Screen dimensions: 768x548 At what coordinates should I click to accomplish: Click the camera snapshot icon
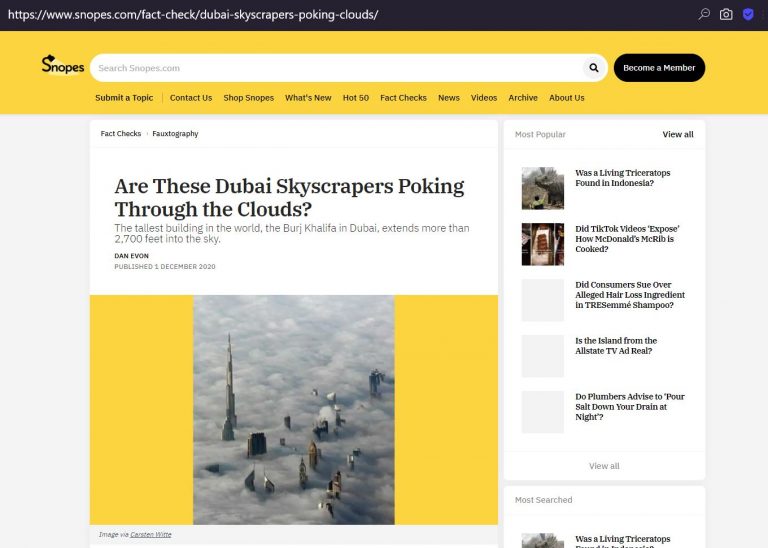(726, 14)
